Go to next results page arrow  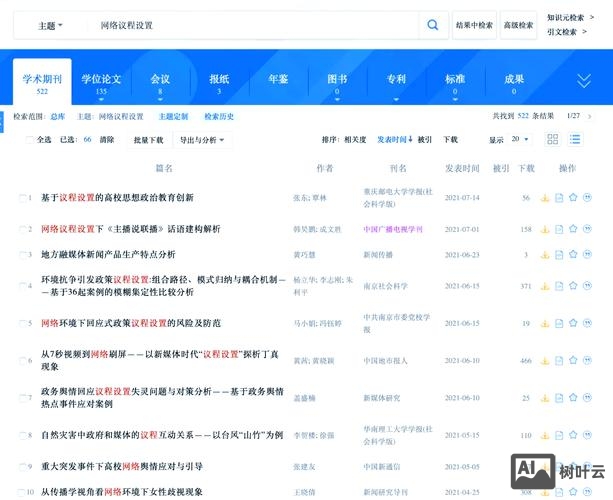(x=590, y=116)
